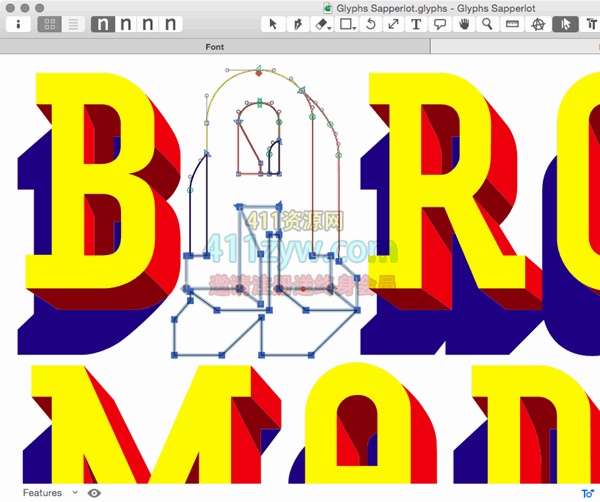Choose the Zoom magnifier tool

point(488,24)
